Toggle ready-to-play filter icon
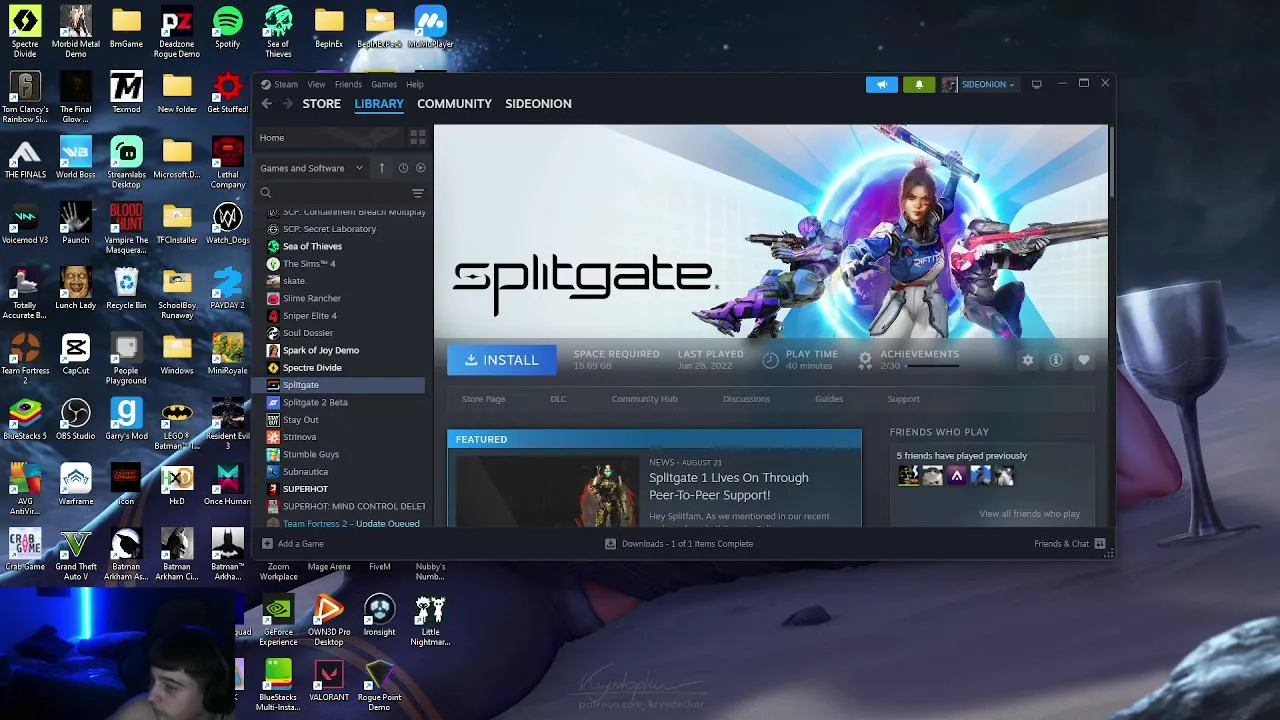The image size is (1280, 720). [x=420, y=168]
